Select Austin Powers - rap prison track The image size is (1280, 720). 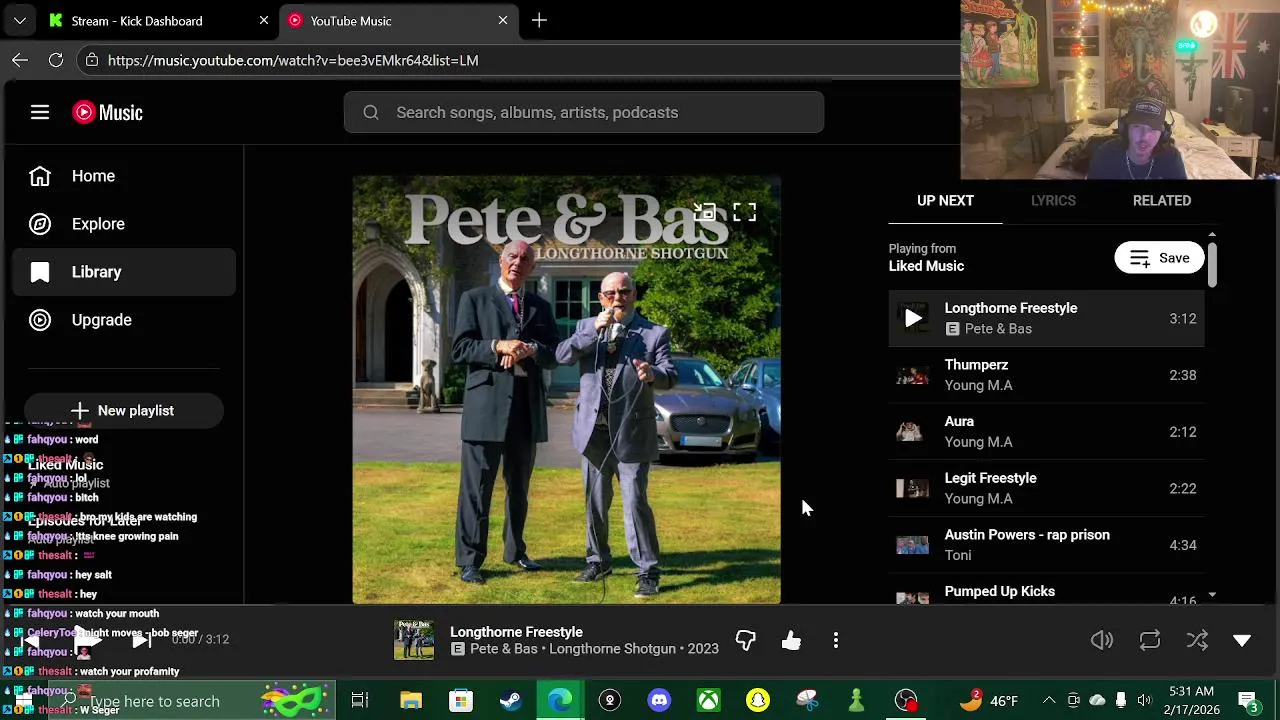click(1046, 545)
